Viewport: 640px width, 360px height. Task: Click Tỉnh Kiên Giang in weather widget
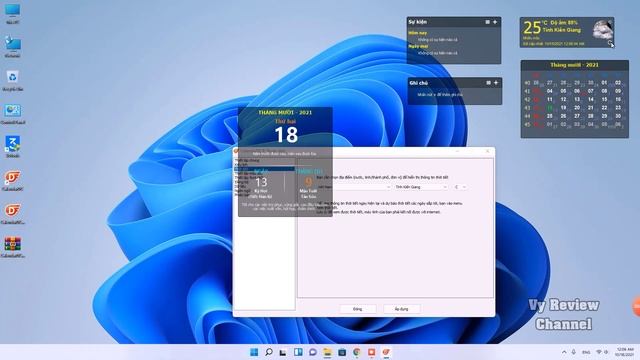click(x=561, y=30)
